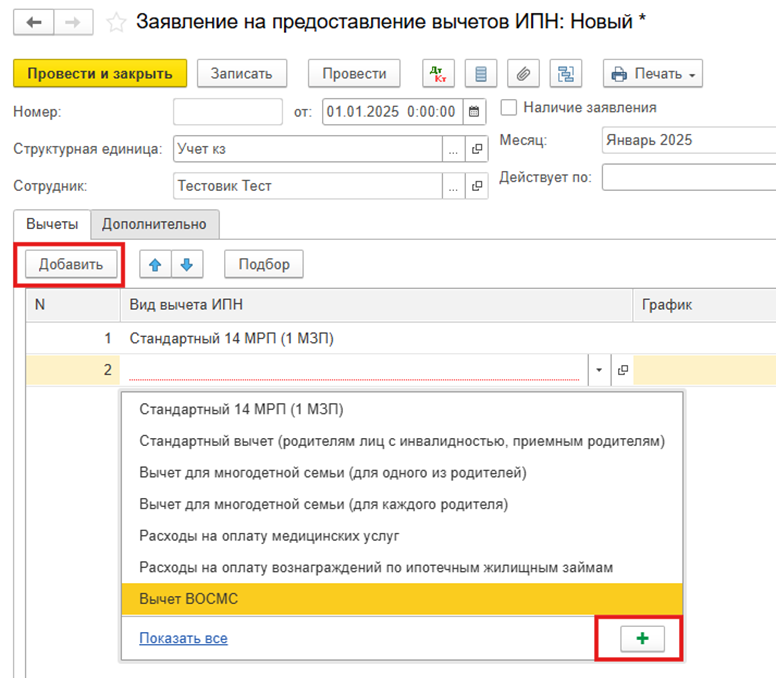Add document to favorites with star icon

pos(116,21)
